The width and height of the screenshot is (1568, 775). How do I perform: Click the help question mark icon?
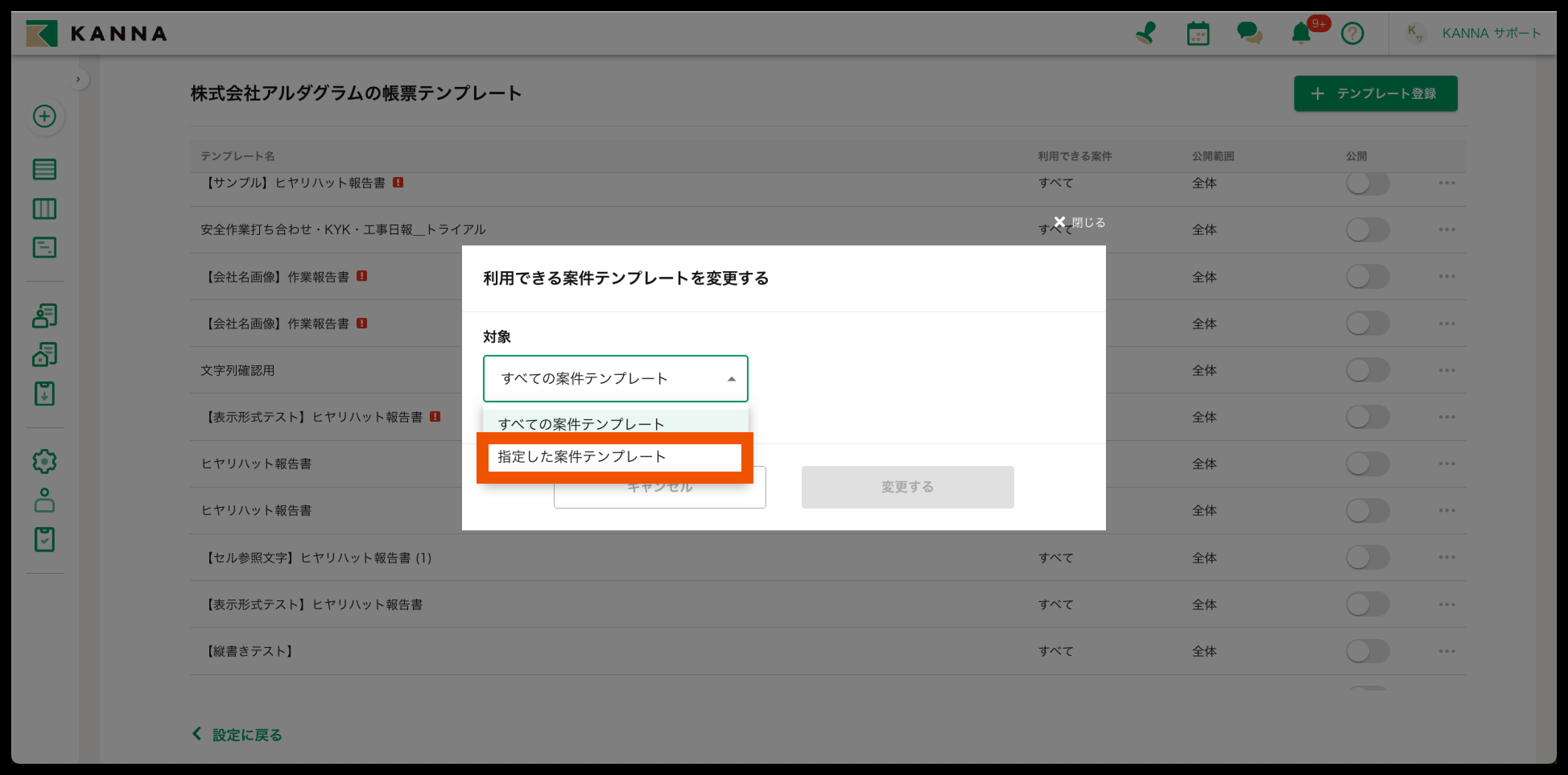click(1352, 33)
